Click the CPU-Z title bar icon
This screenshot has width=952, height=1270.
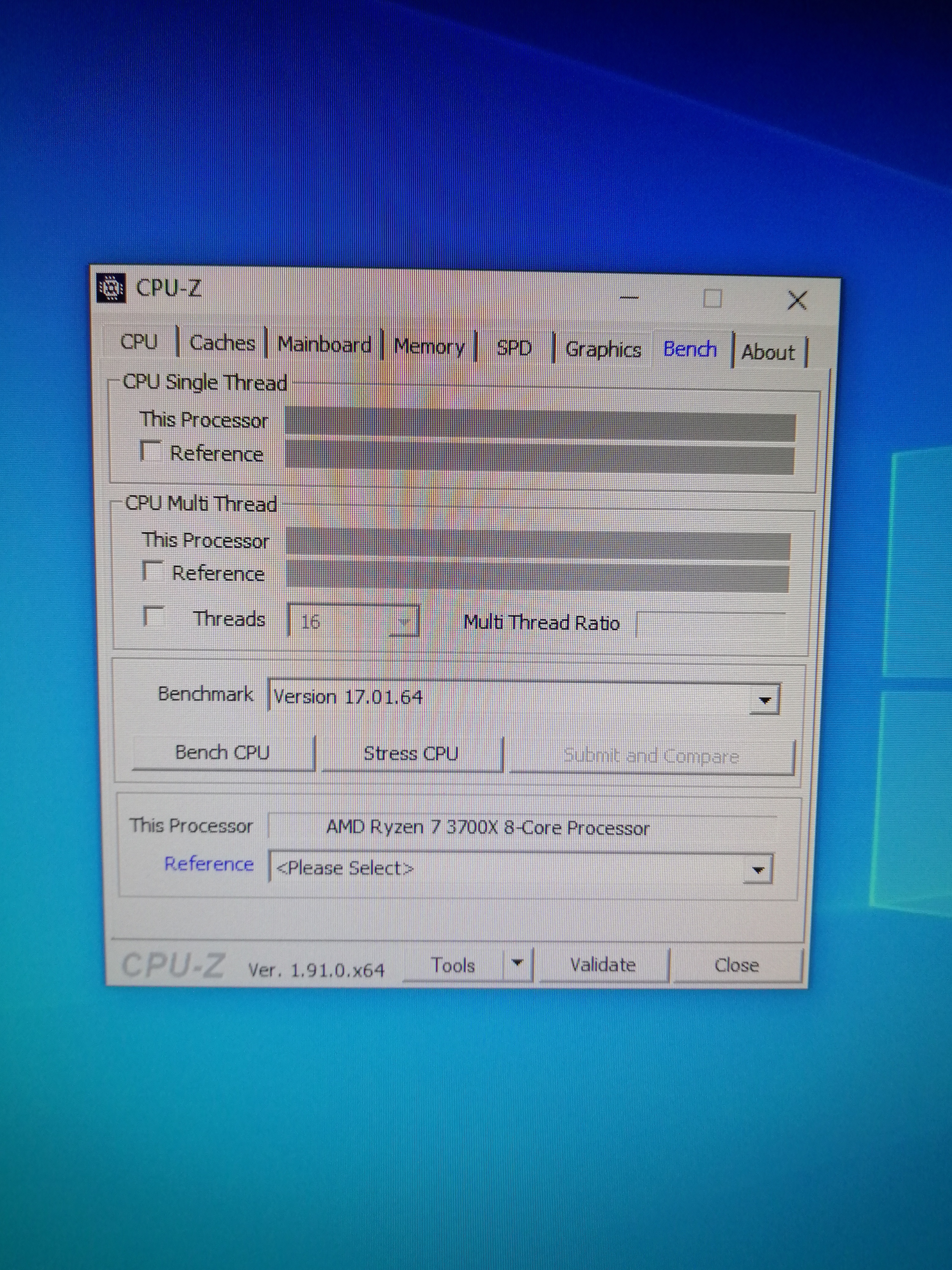point(111,287)
